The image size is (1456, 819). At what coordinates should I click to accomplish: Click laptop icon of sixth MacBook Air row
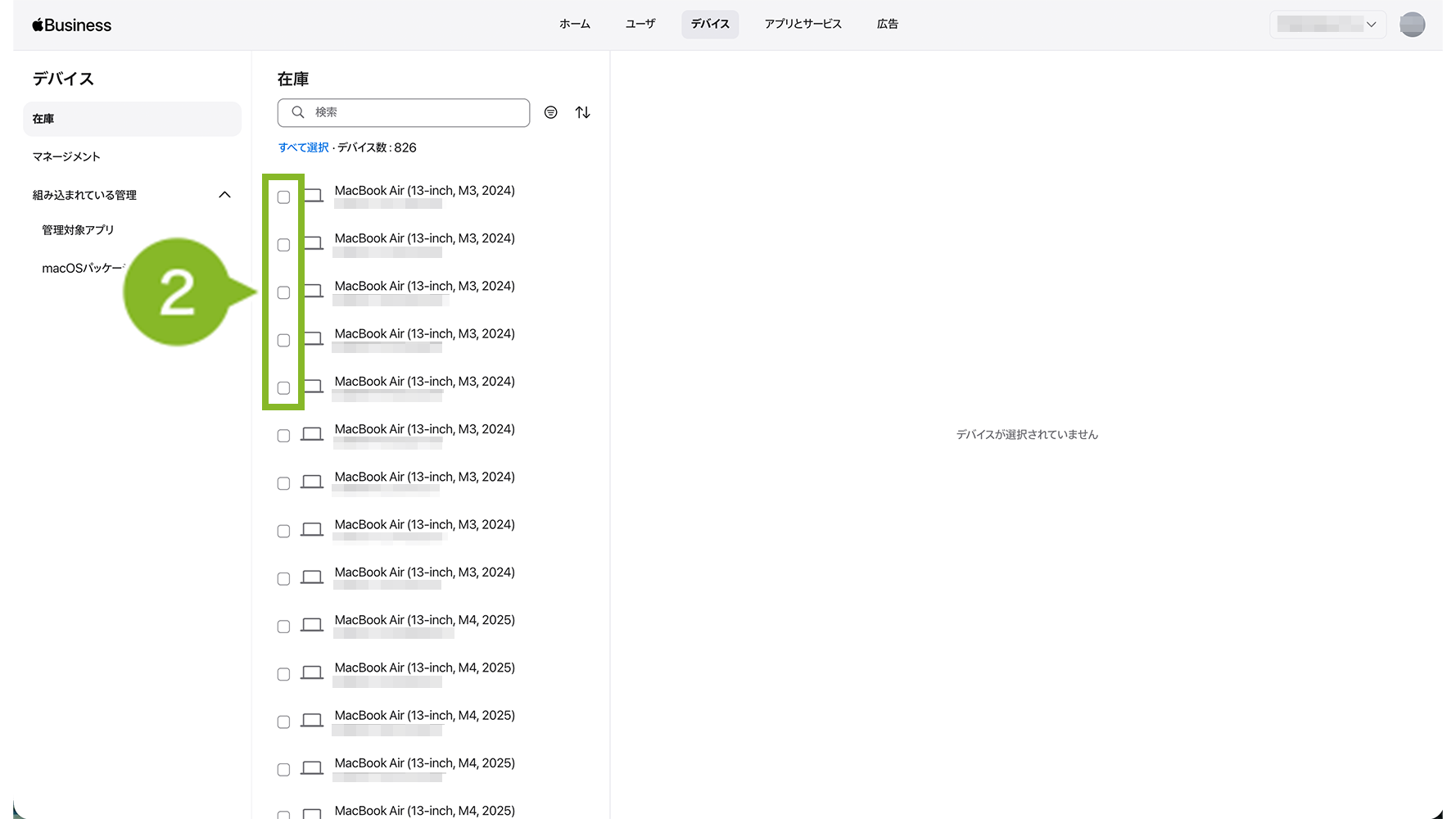311,434
